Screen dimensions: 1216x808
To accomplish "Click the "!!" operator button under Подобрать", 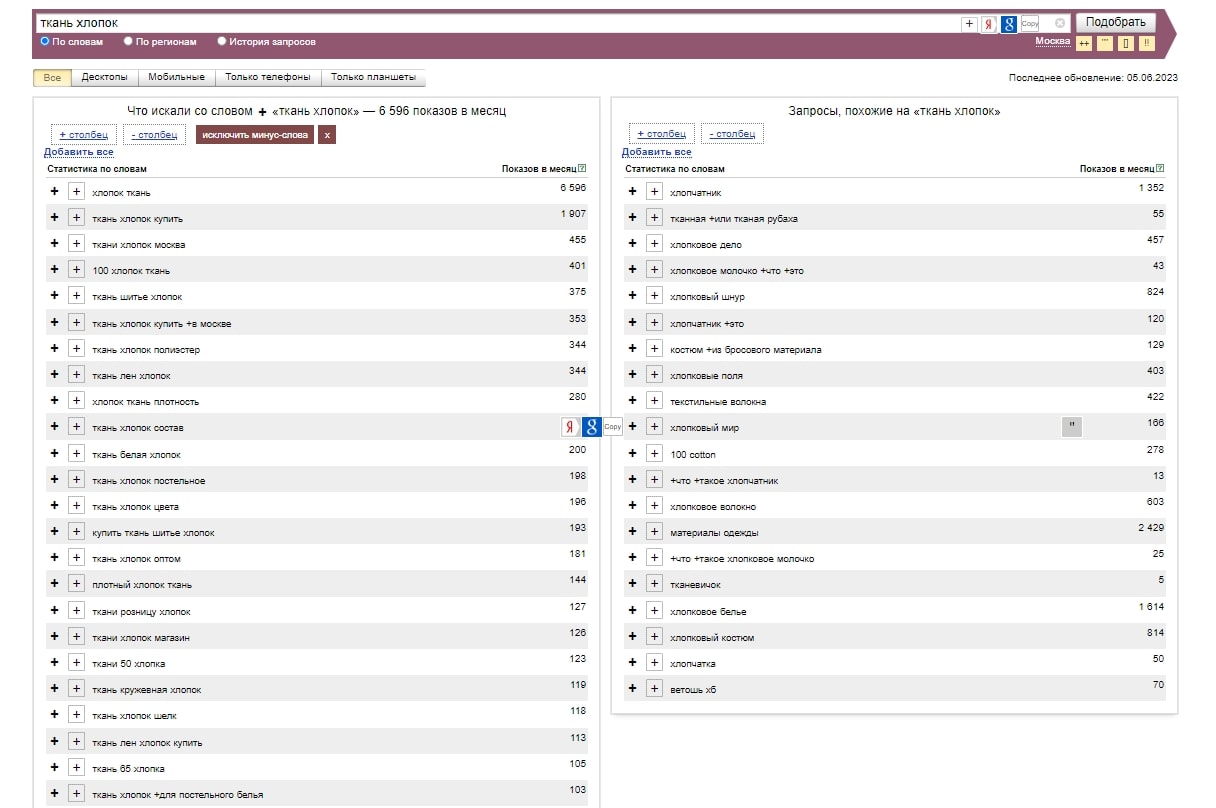I will [x=1146, y=43].
